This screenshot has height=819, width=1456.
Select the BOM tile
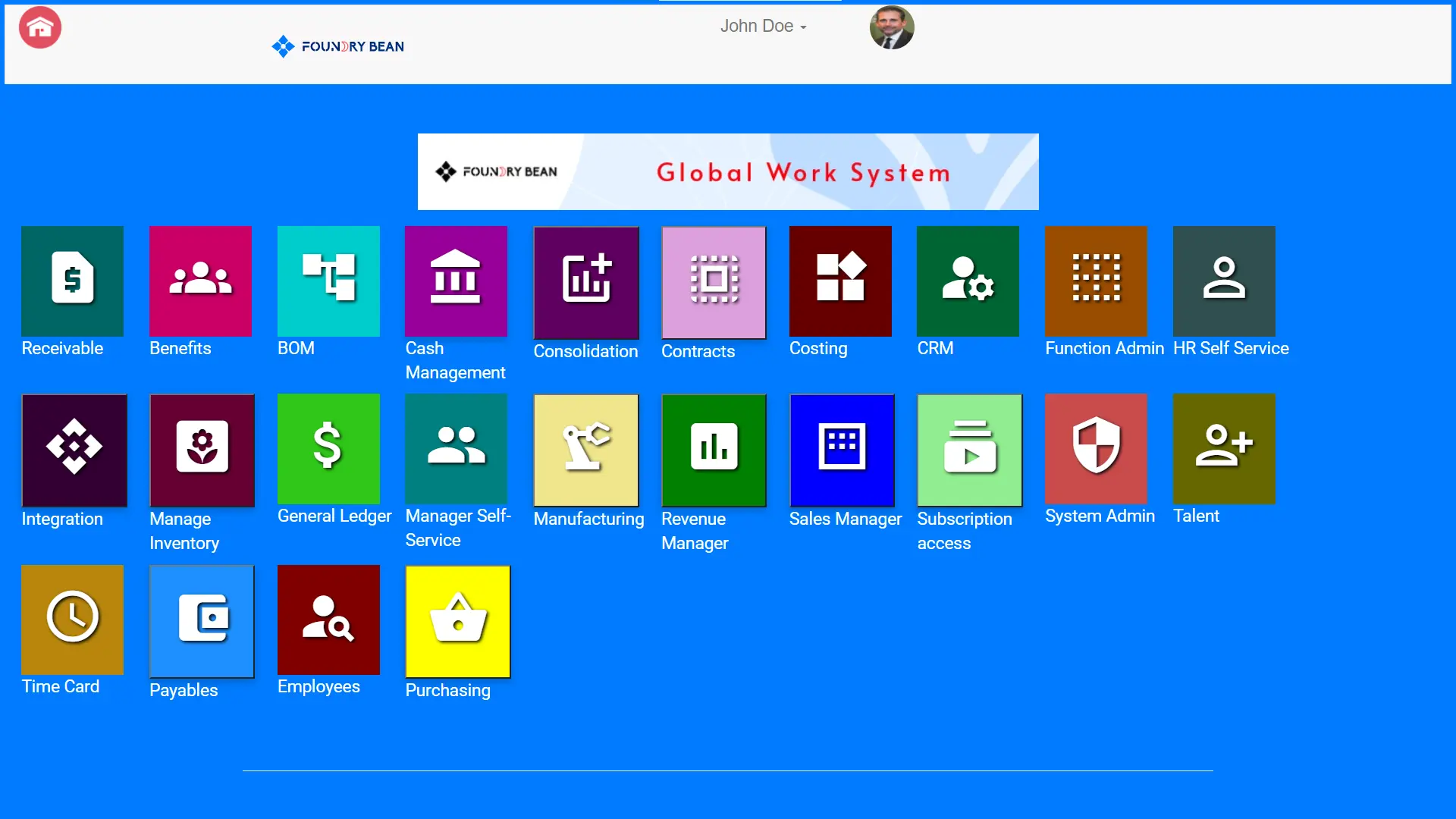click(328, 281)
